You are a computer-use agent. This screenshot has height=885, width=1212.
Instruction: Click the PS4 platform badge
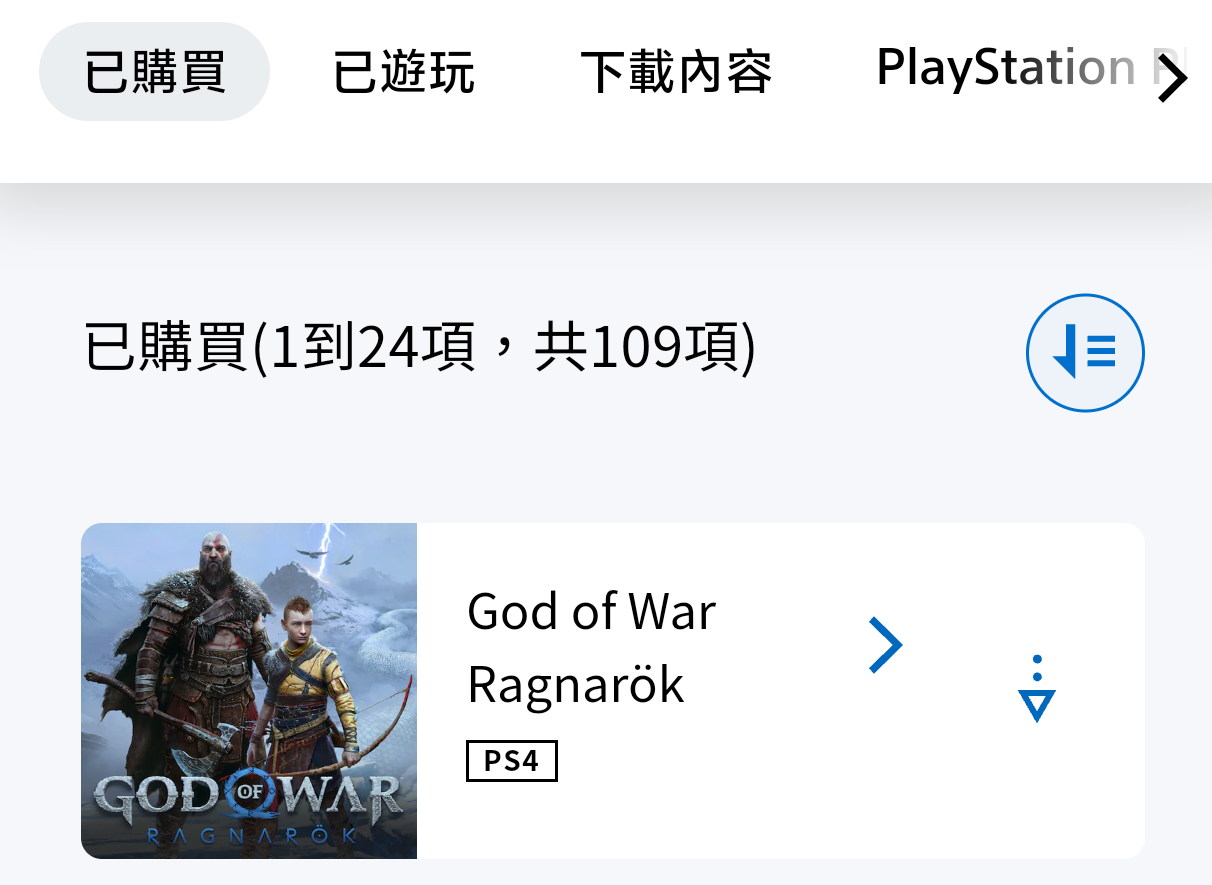(512, 761)
